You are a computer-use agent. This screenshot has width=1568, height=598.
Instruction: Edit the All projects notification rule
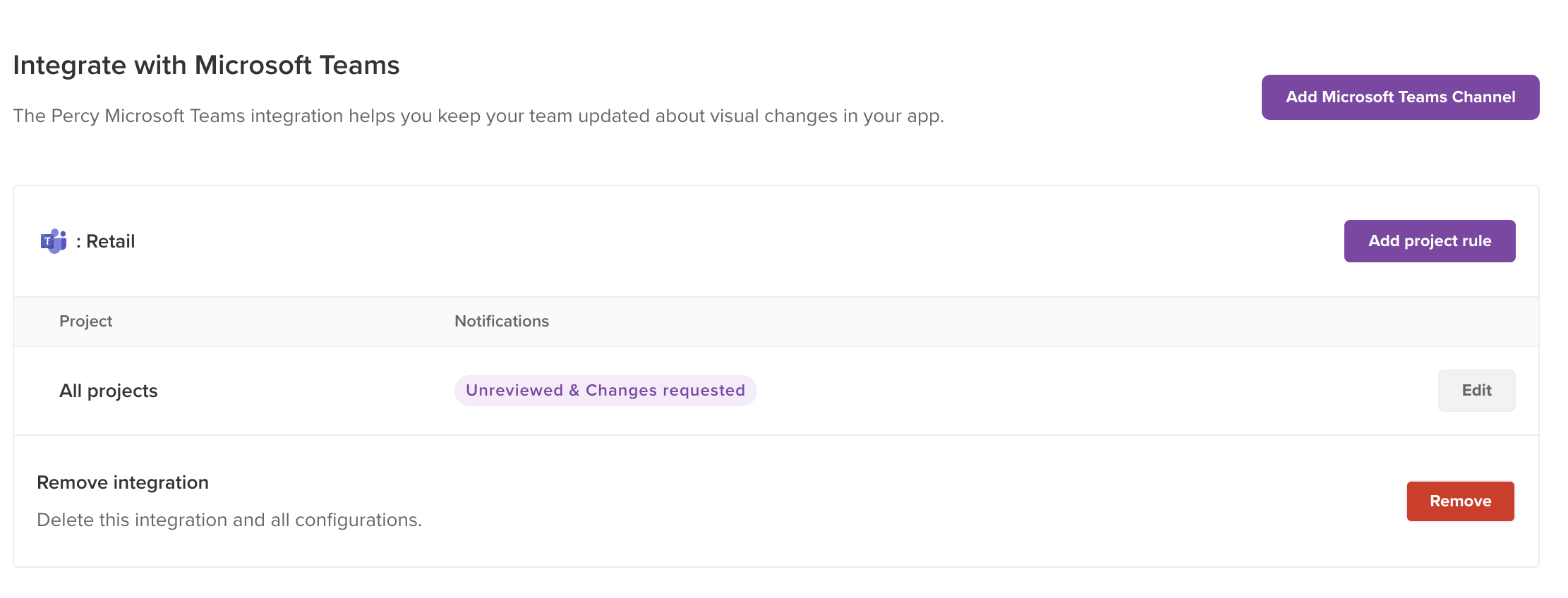click(x=1476, y=391)
